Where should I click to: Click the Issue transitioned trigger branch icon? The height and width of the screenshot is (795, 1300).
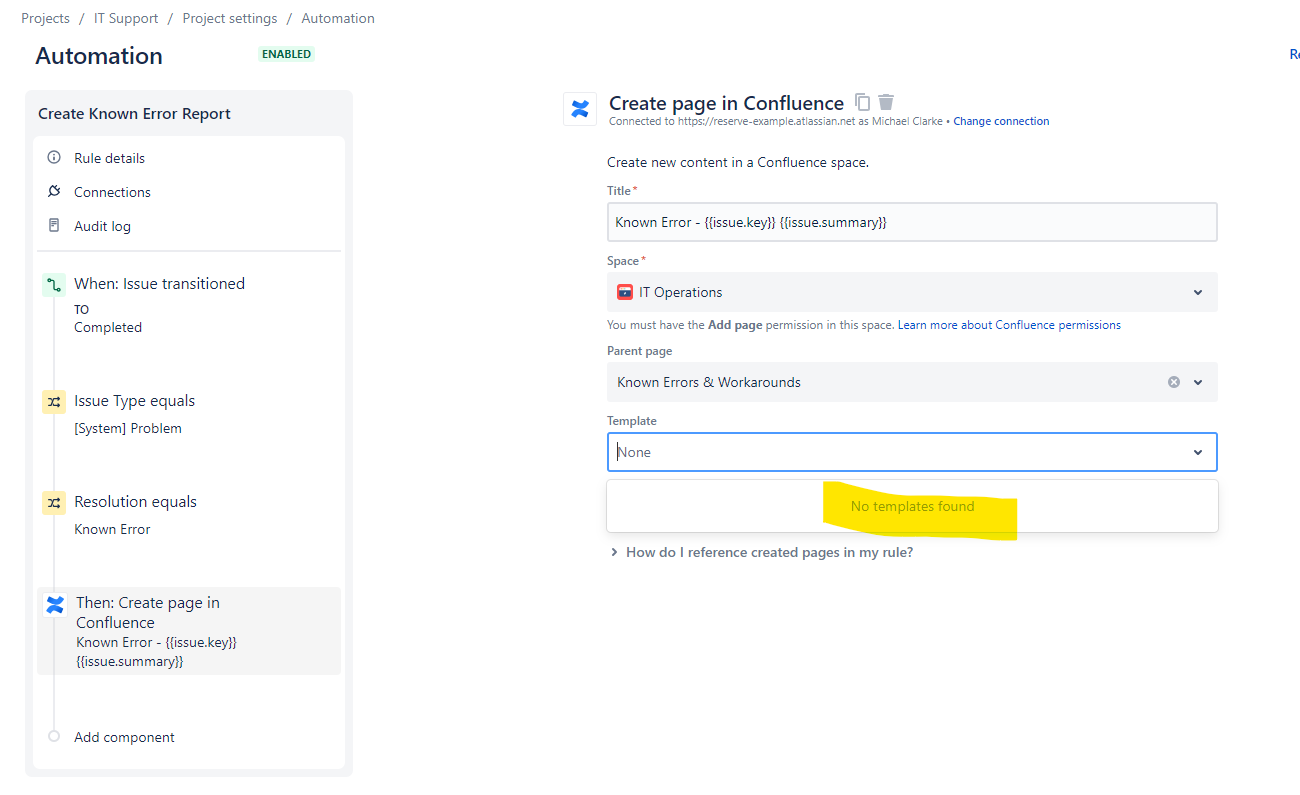pos(54,285)
